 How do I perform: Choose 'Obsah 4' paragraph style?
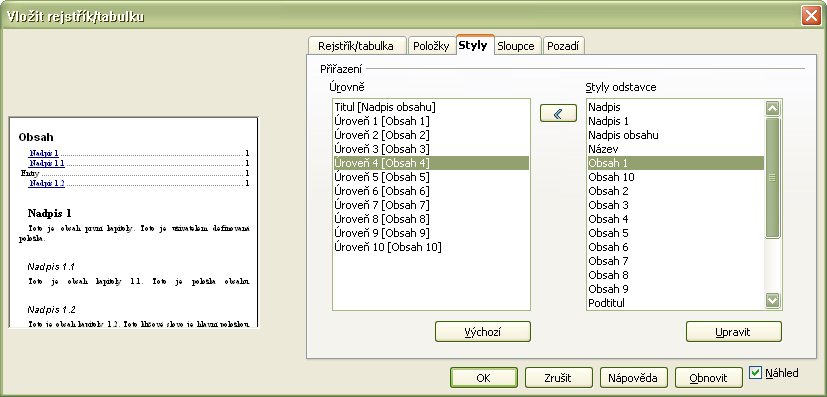point(676,219)
